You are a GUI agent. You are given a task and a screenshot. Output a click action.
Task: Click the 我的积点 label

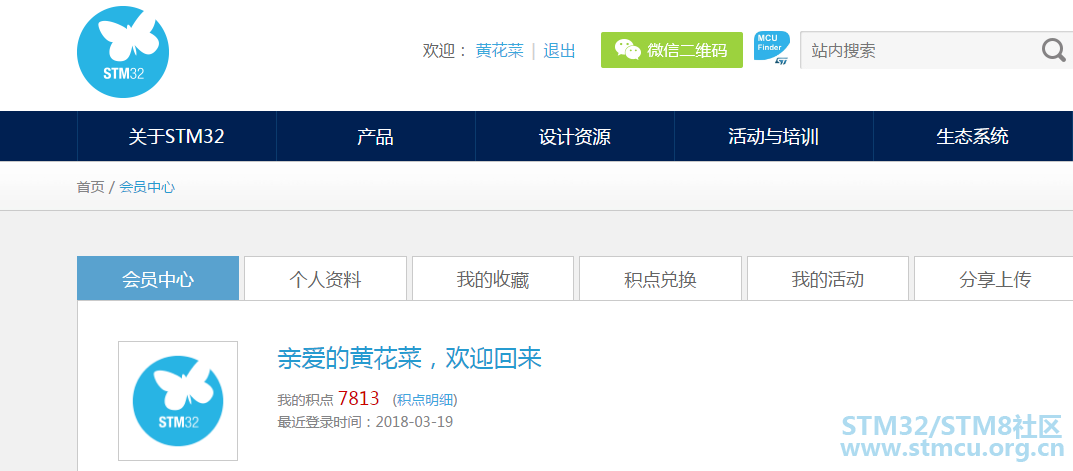point(305,400)
